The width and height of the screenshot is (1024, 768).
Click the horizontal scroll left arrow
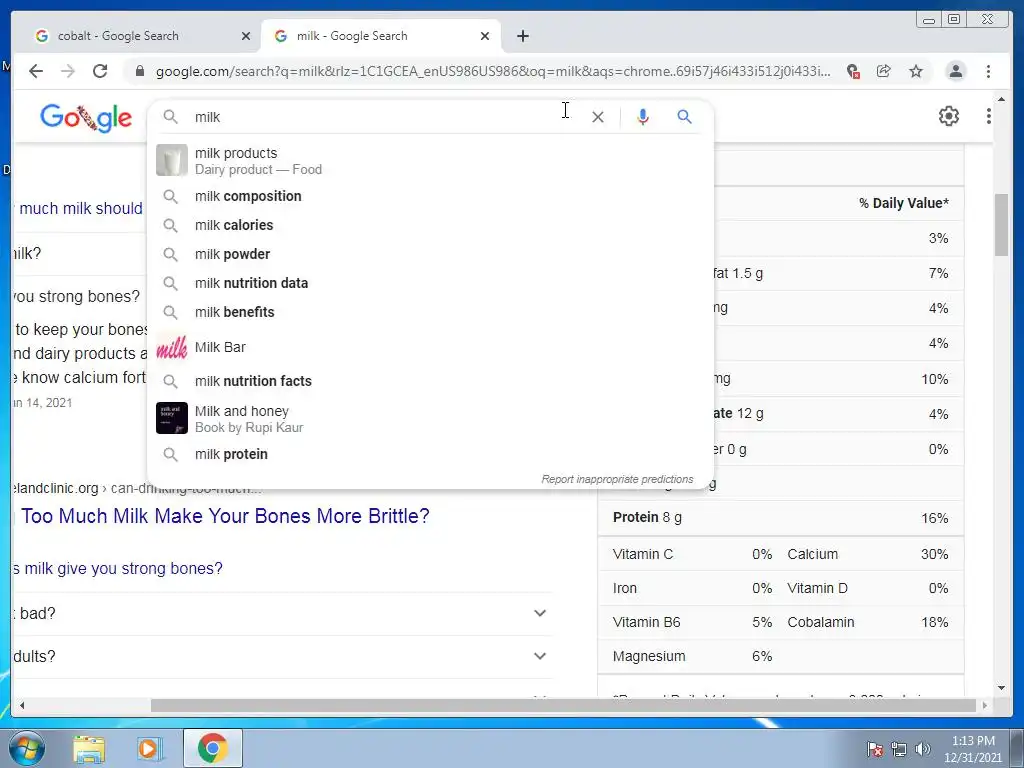click(22, 705)
